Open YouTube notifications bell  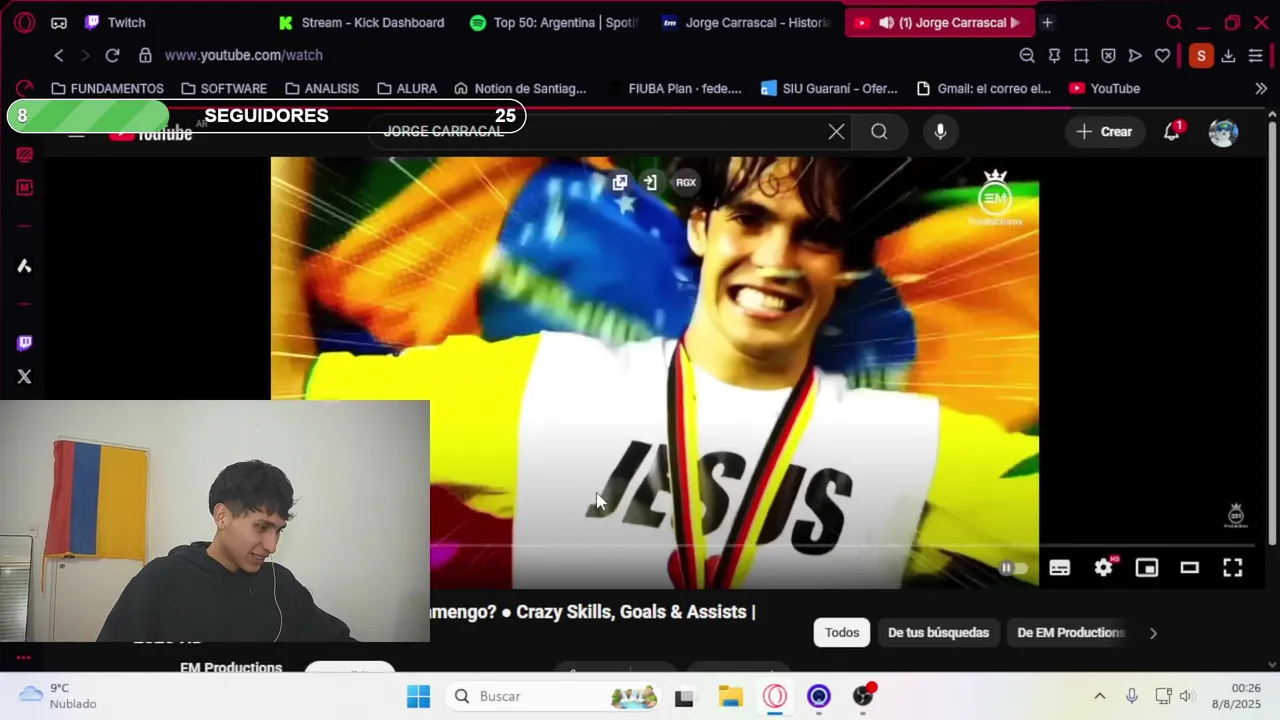tap(1172, 132)
